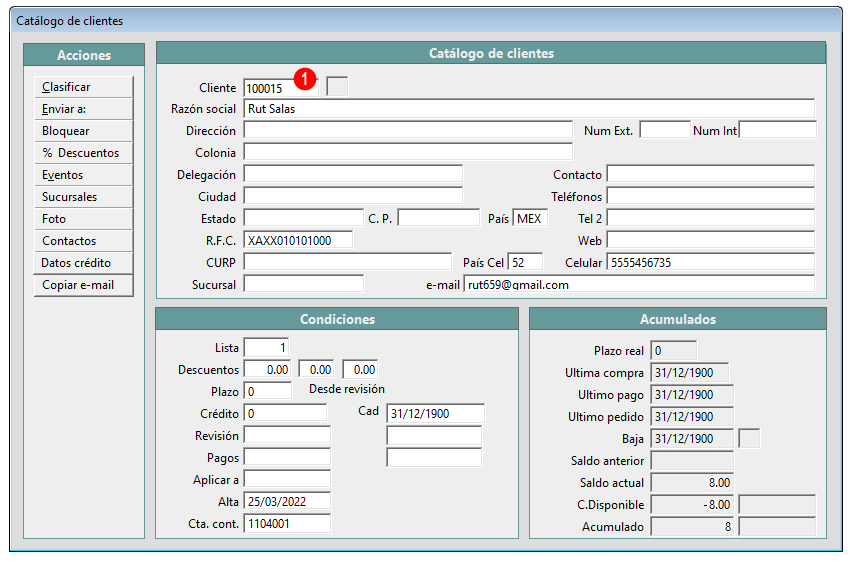Click the Ultimo pedido date field
This screenshot has width=852, height=561.
click(692, 416)
